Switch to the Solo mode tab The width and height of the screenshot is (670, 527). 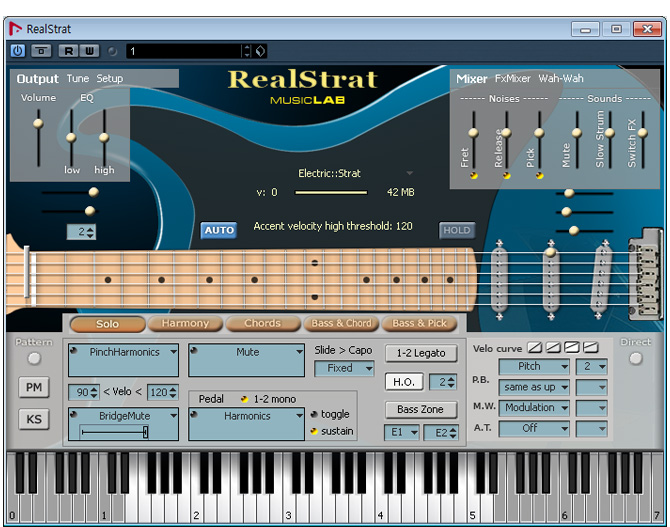(x=107, y=324)
